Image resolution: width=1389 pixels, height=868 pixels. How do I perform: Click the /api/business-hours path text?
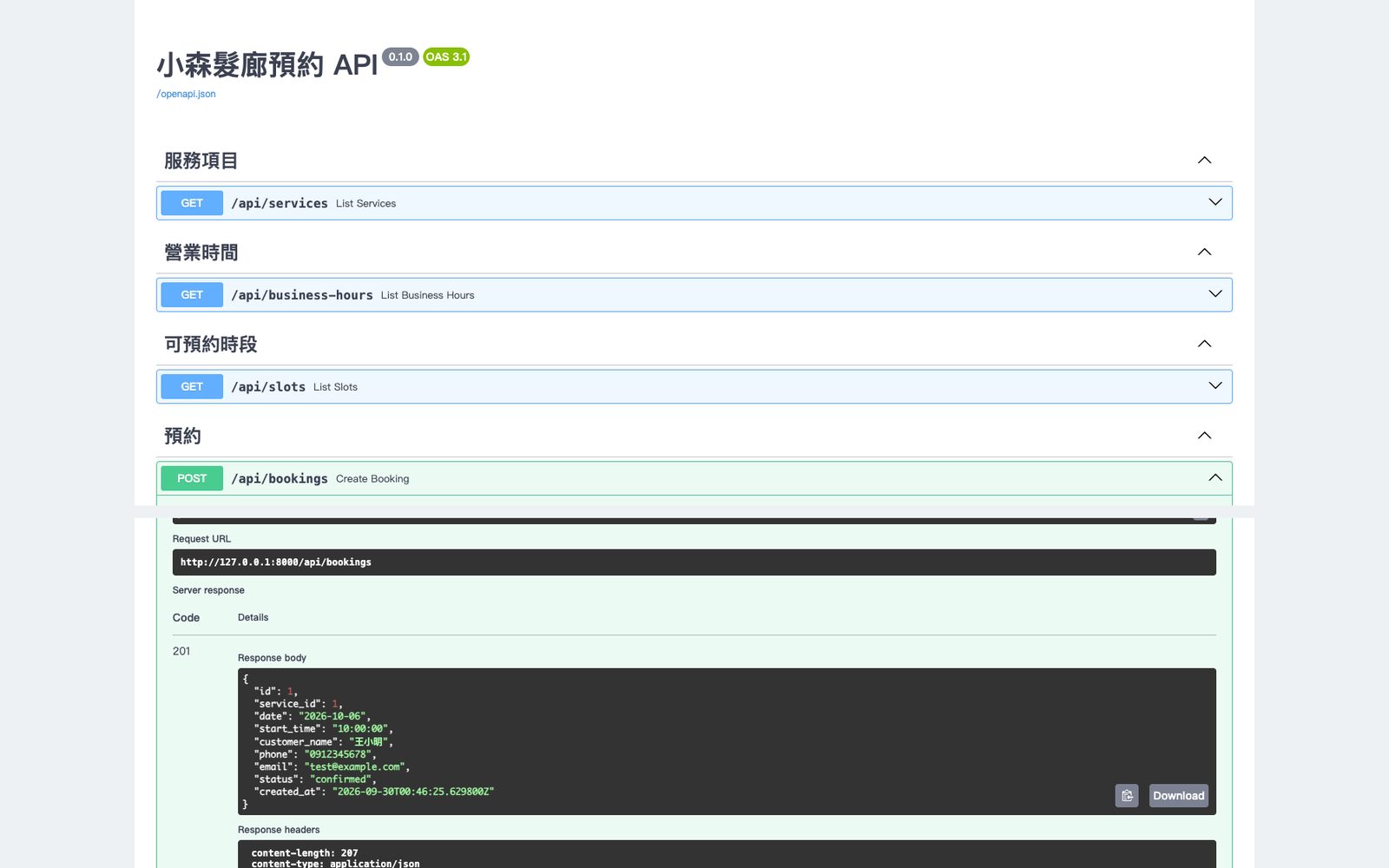(x=302, y=295)
